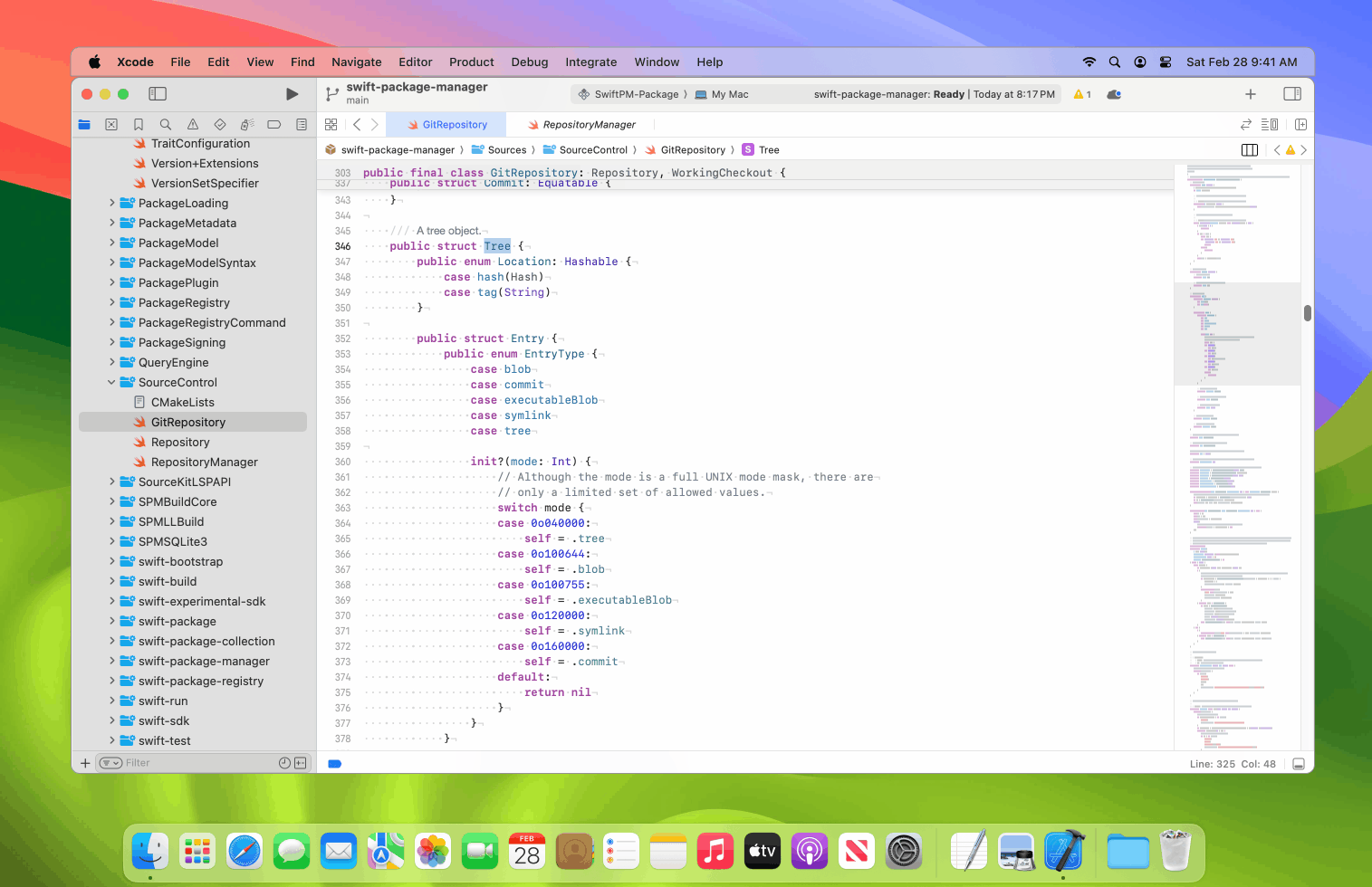Click the minimap highlighted viewport area
Viewport: 1372px width, 887px height.
[1237, 334]
